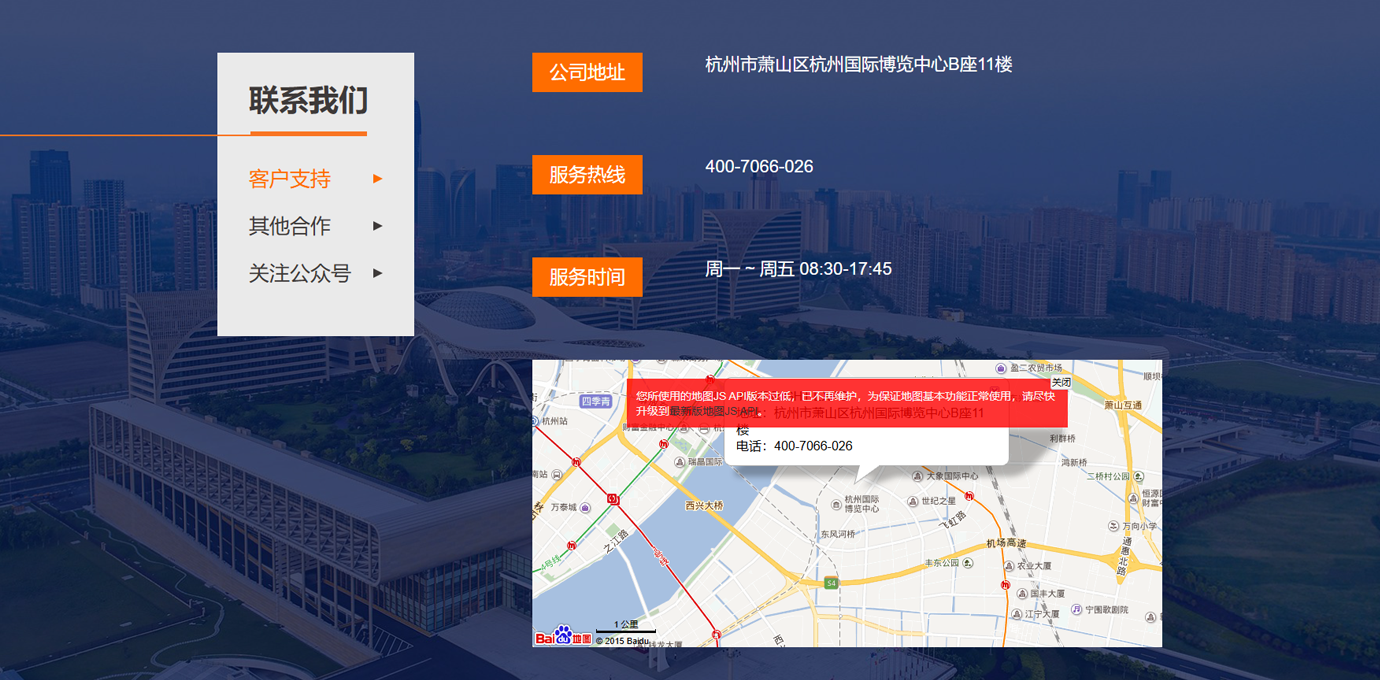
Task: Click the orange 公司地址 label
Action: pos(587,72)
